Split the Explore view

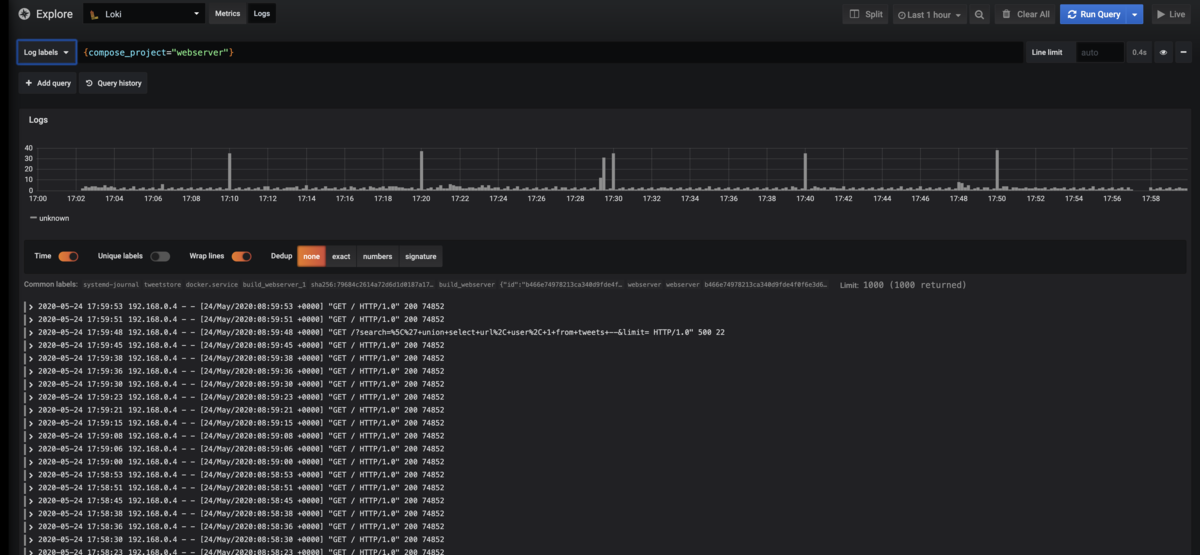[866, 15]
